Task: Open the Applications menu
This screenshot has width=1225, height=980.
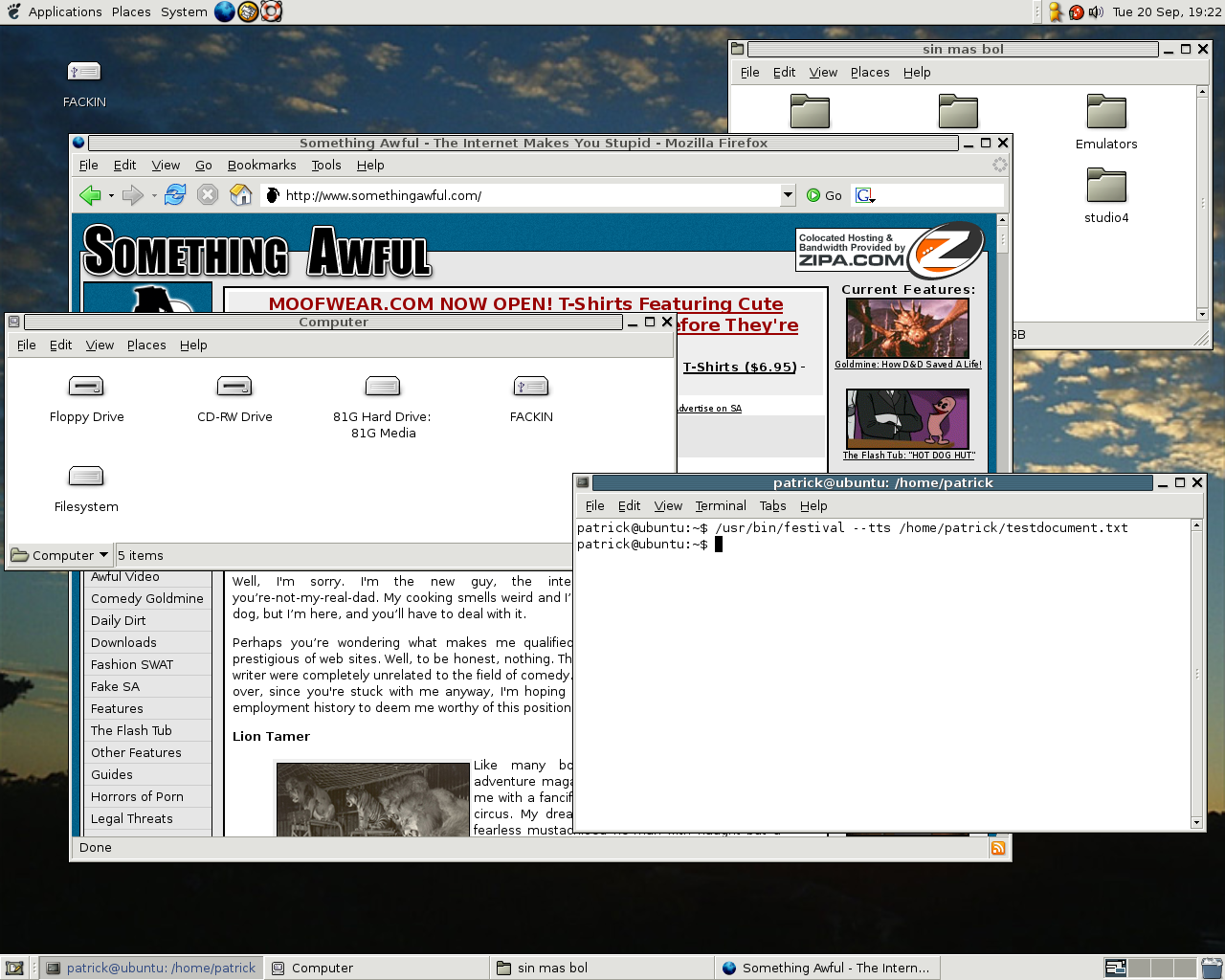Action: click(65, 11)
